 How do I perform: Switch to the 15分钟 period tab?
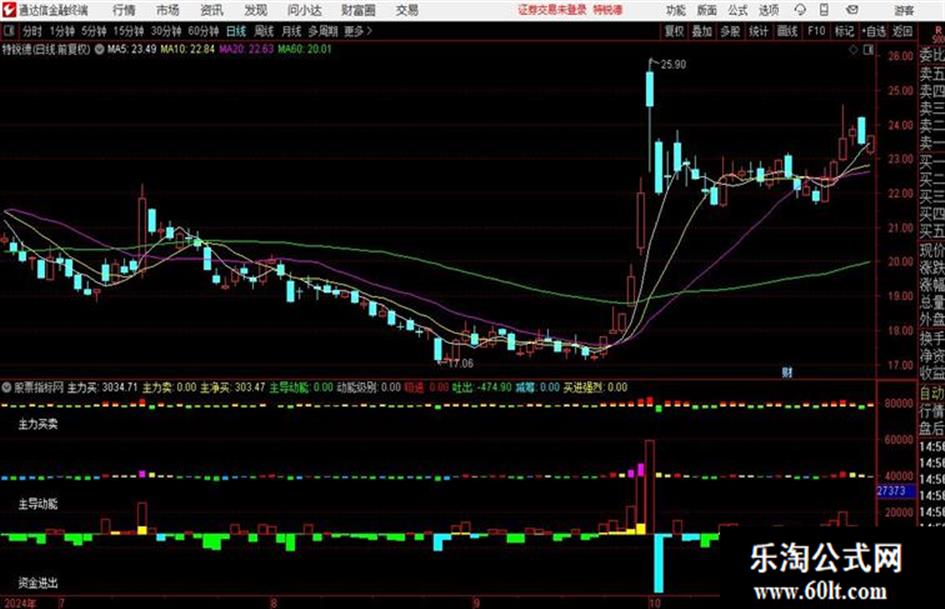tap(128, 31)
